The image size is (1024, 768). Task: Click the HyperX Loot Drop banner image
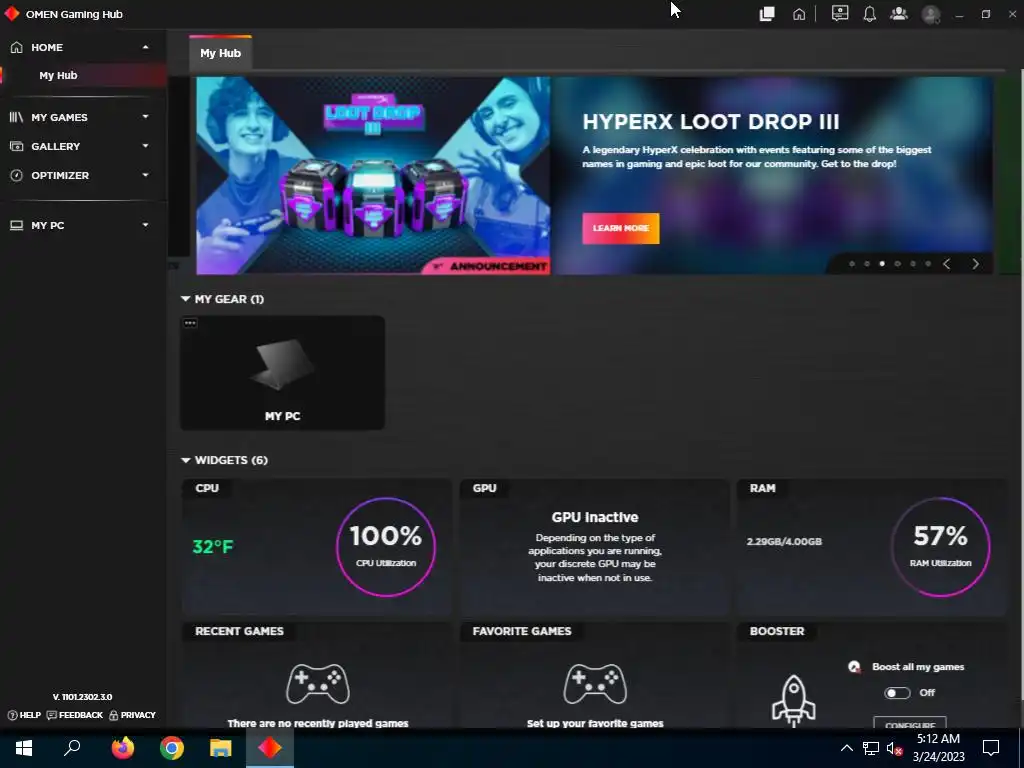click(x=373, y=176)
